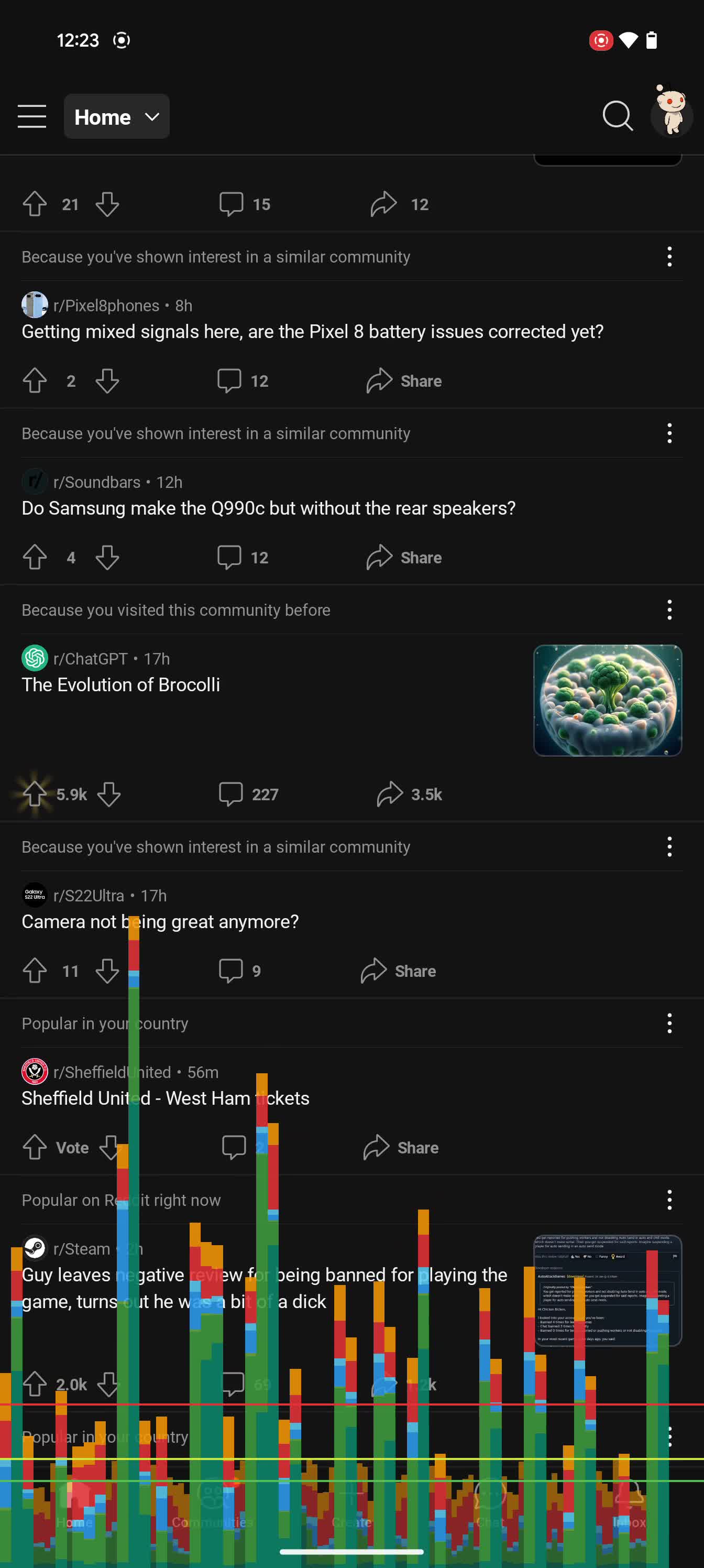Upvote The Evolution of Brocolli post
The height and width of the screenshot is (1568, 704).
(35, 794)
